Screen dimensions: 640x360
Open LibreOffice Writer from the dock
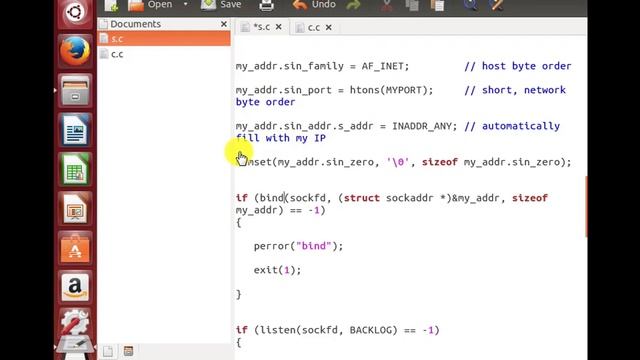point(75,130)
